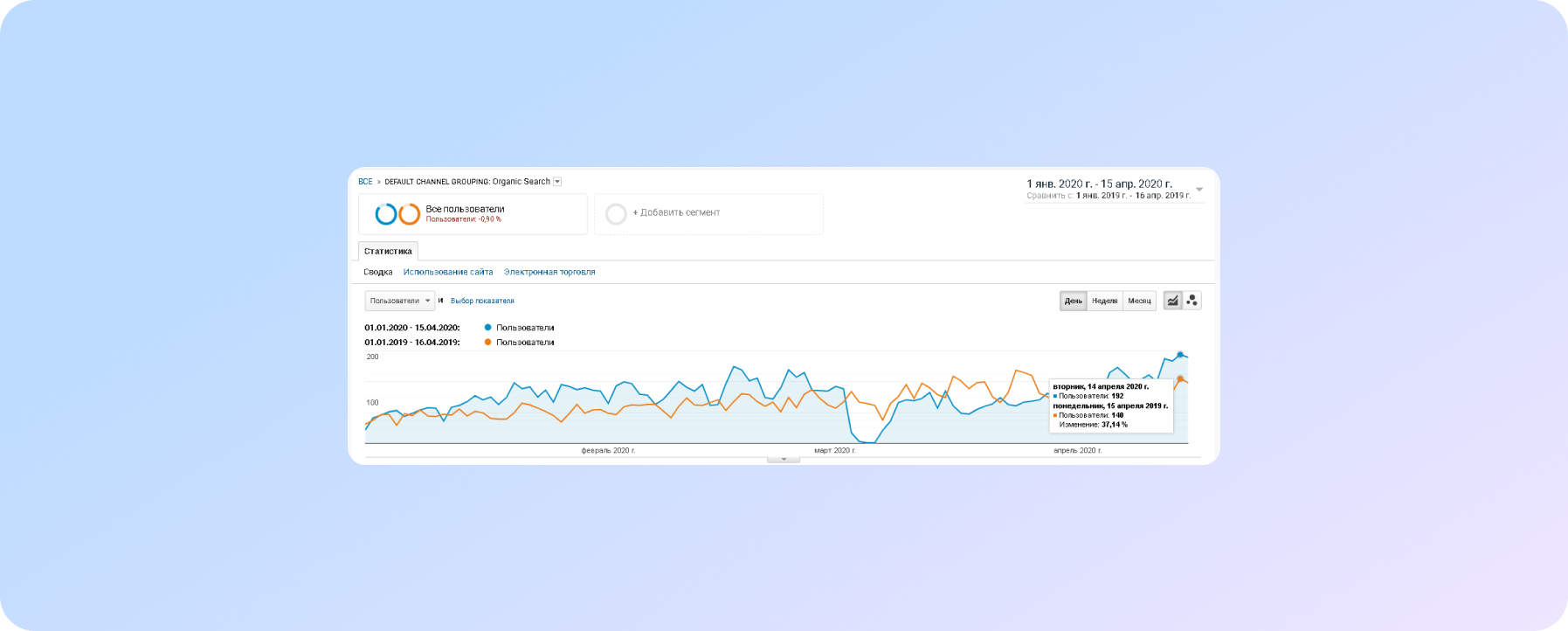Click the апрель 2020 г. axis label

point(1078,450)
